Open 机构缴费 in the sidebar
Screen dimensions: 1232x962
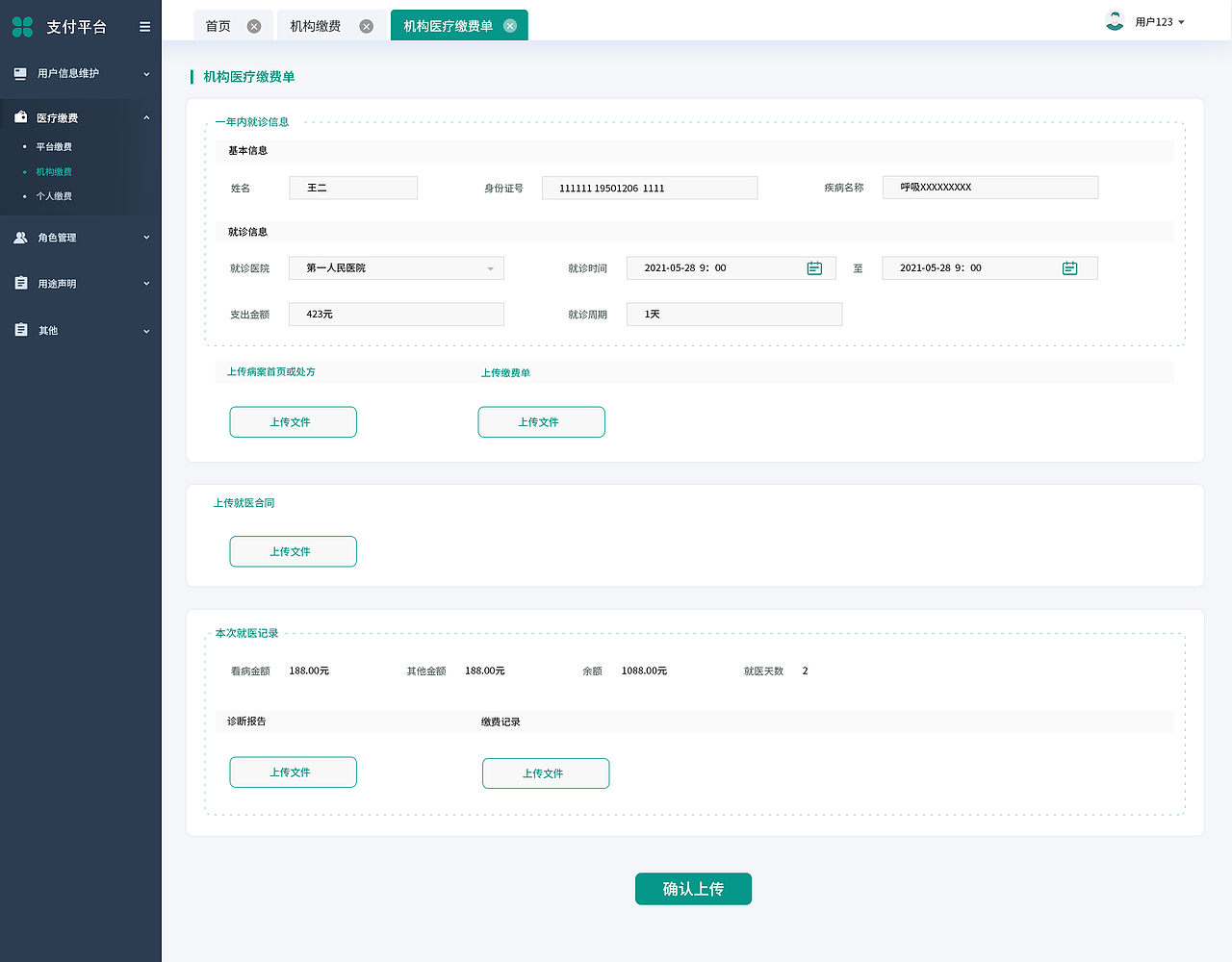click(x=54, y=172)
